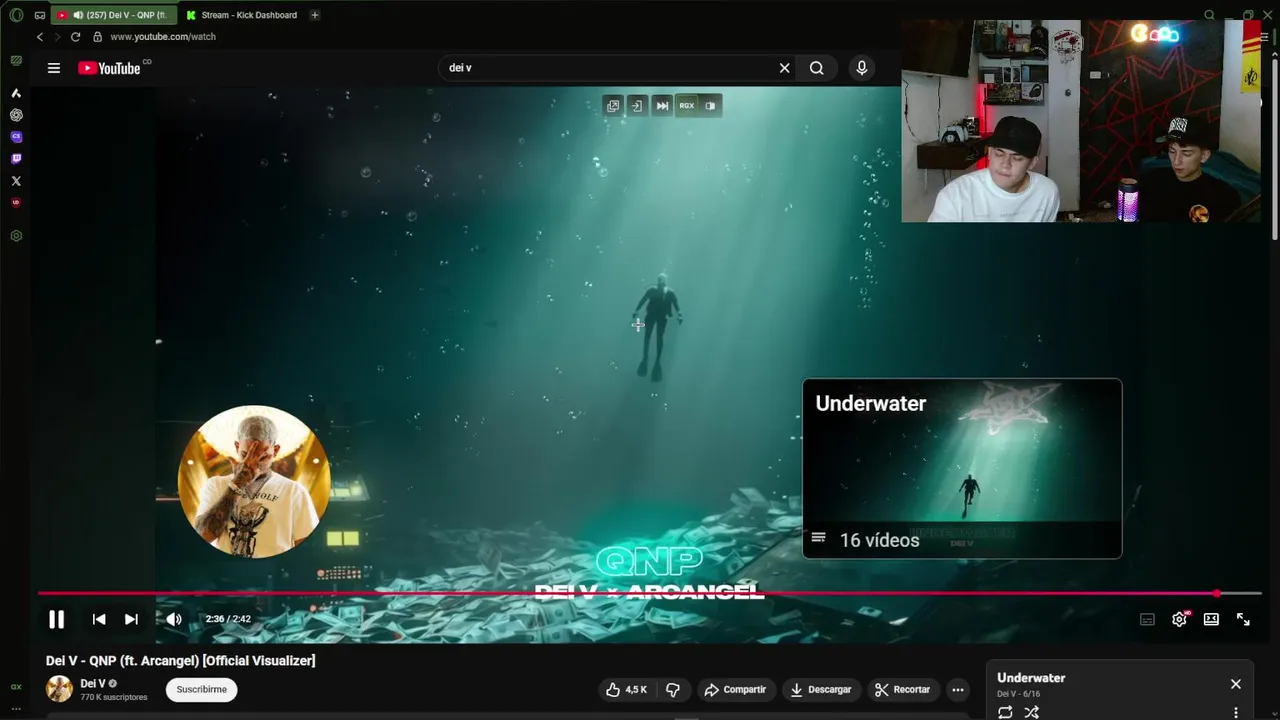Close the Underwater playlist panel
The image size is (1280, 720).
click(1236, 684)
